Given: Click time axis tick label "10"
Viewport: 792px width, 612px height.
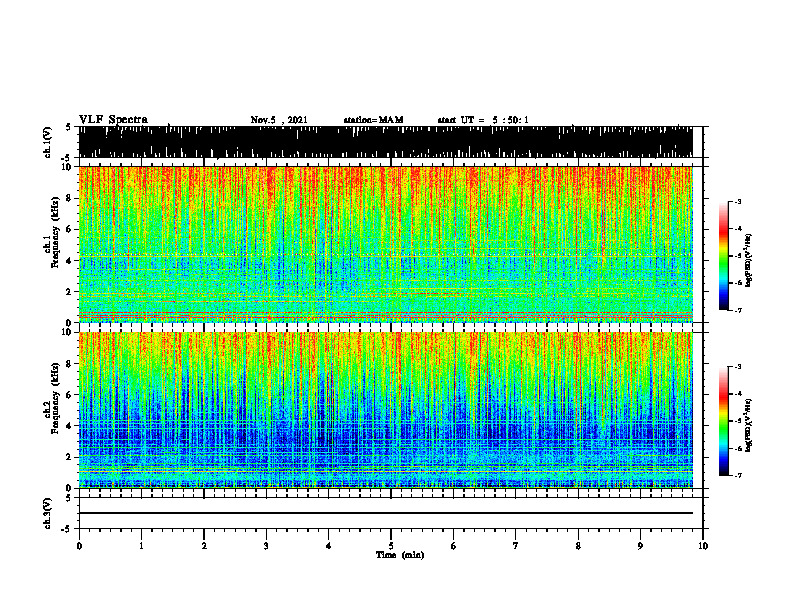Looking at the screenshot, I should click(x=703, y=546).
